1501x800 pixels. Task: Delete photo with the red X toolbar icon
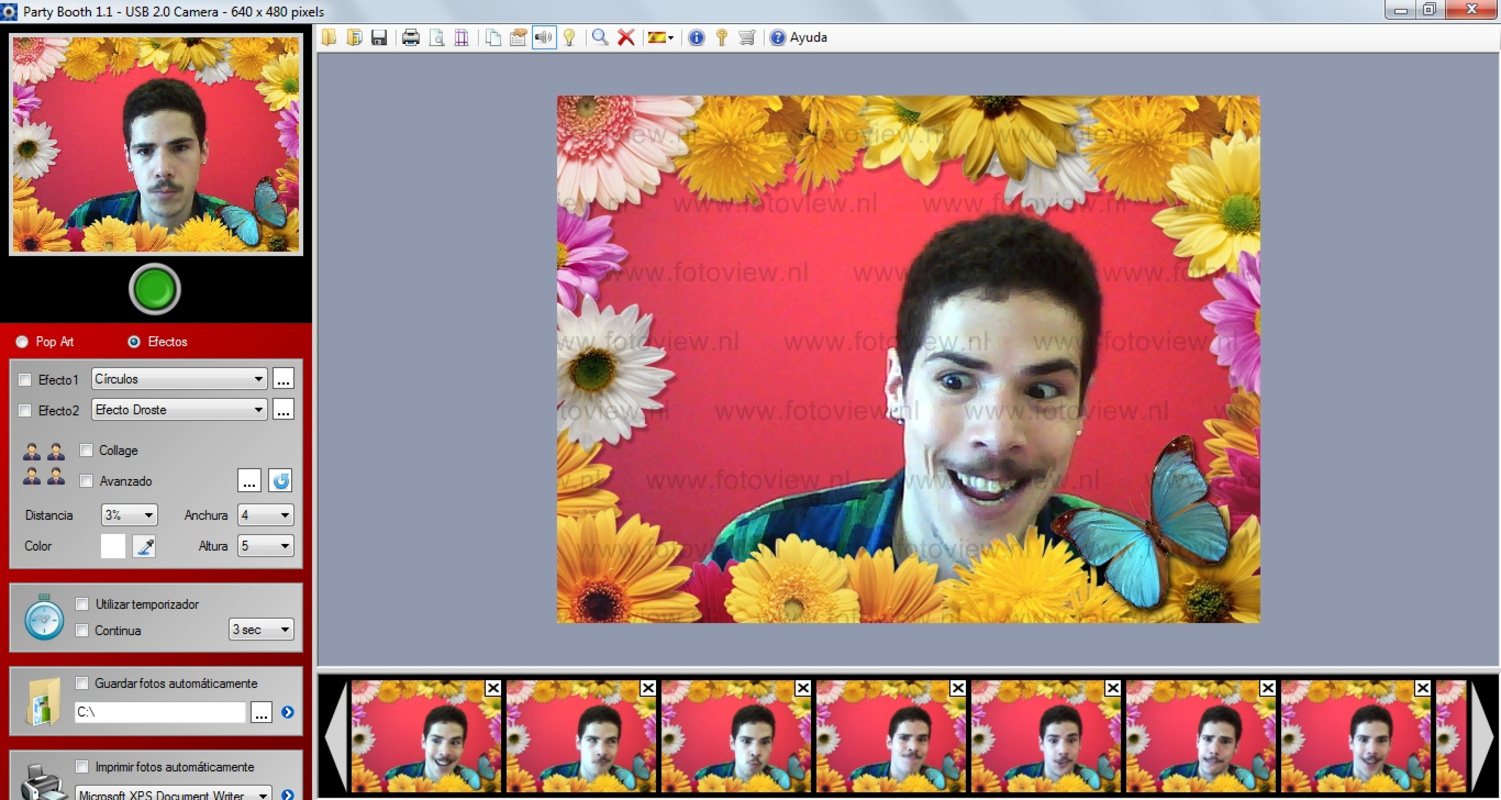point(626,38)
